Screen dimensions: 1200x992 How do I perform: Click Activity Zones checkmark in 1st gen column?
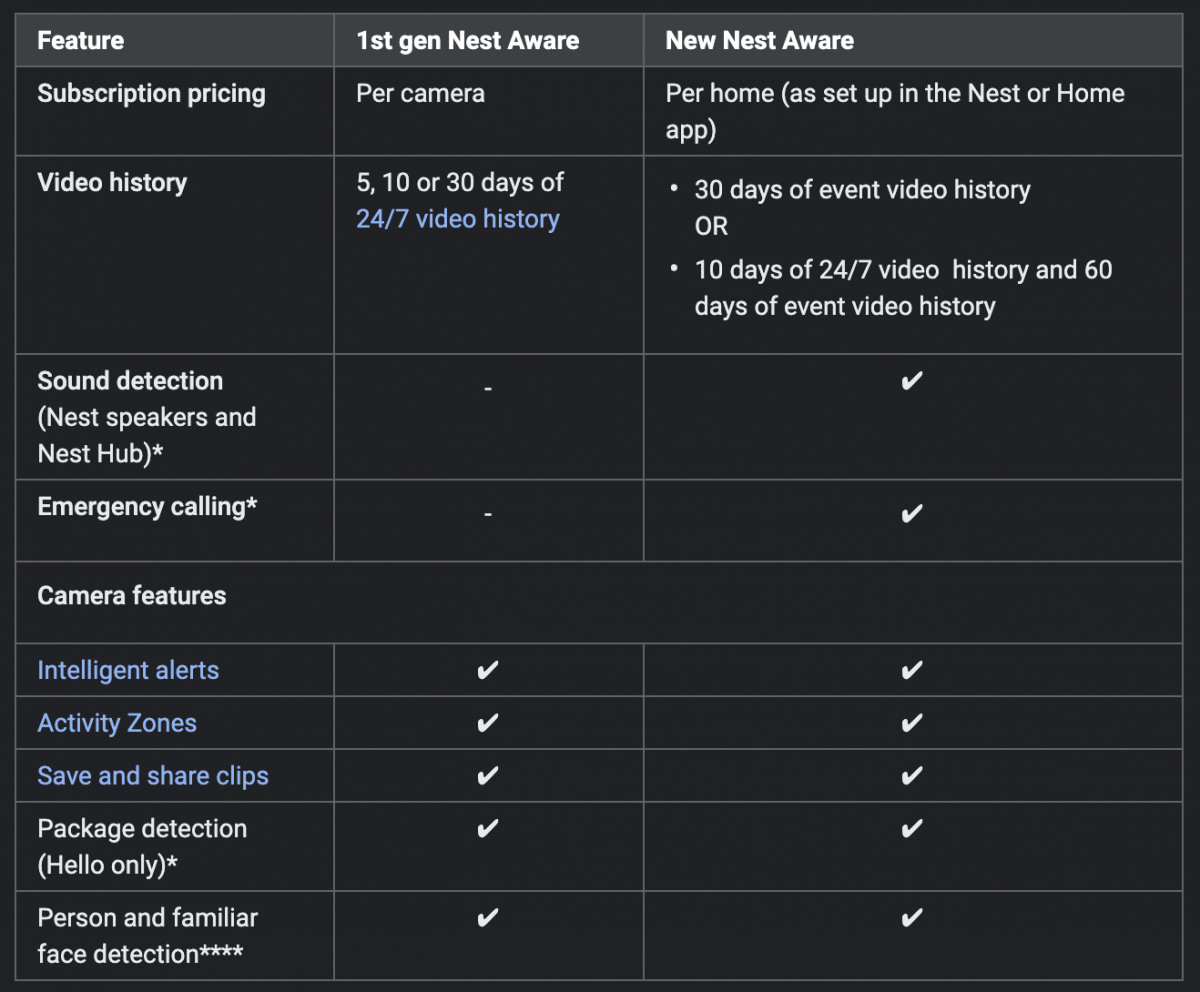(488, 724)
